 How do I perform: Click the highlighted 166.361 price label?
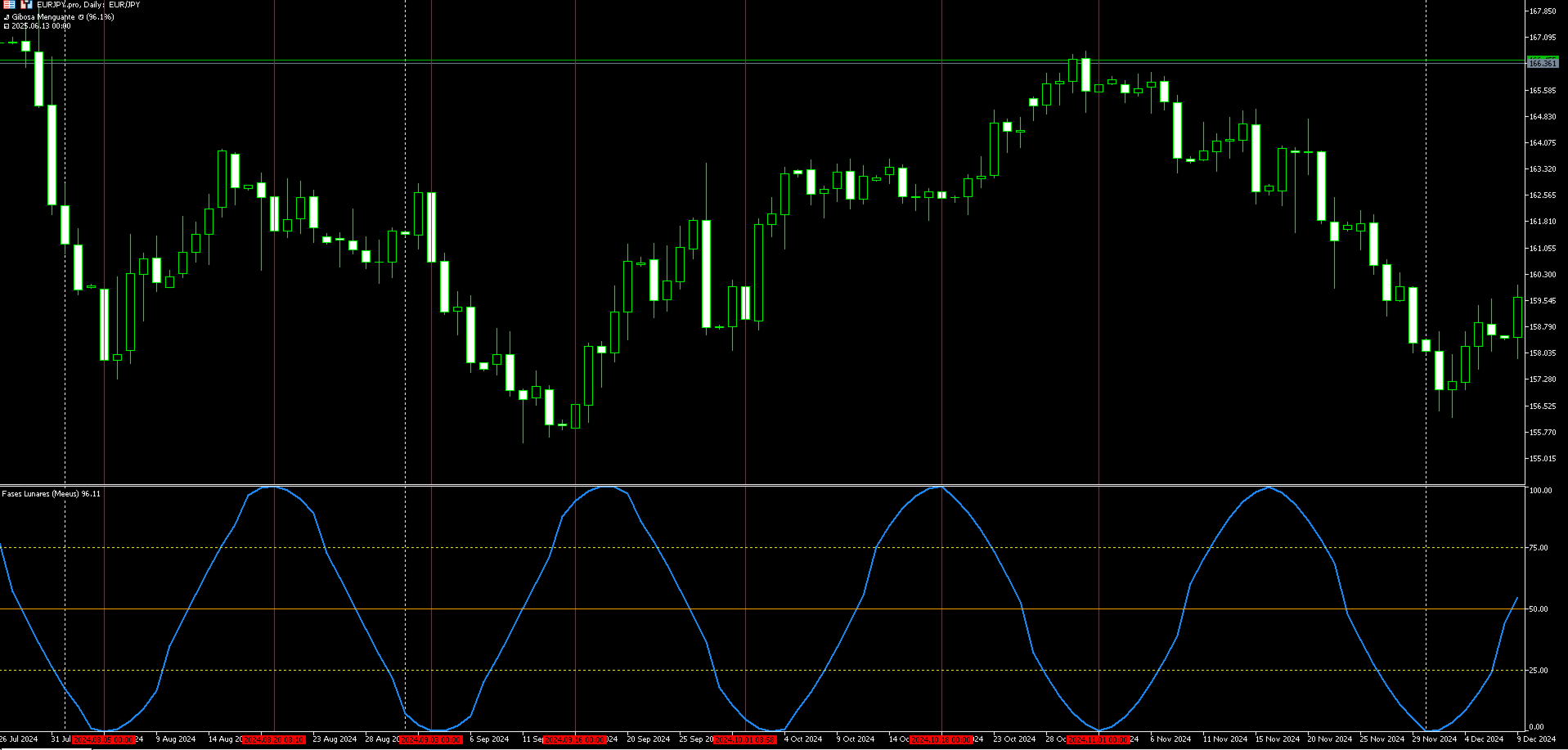[x=1543, y=62]
